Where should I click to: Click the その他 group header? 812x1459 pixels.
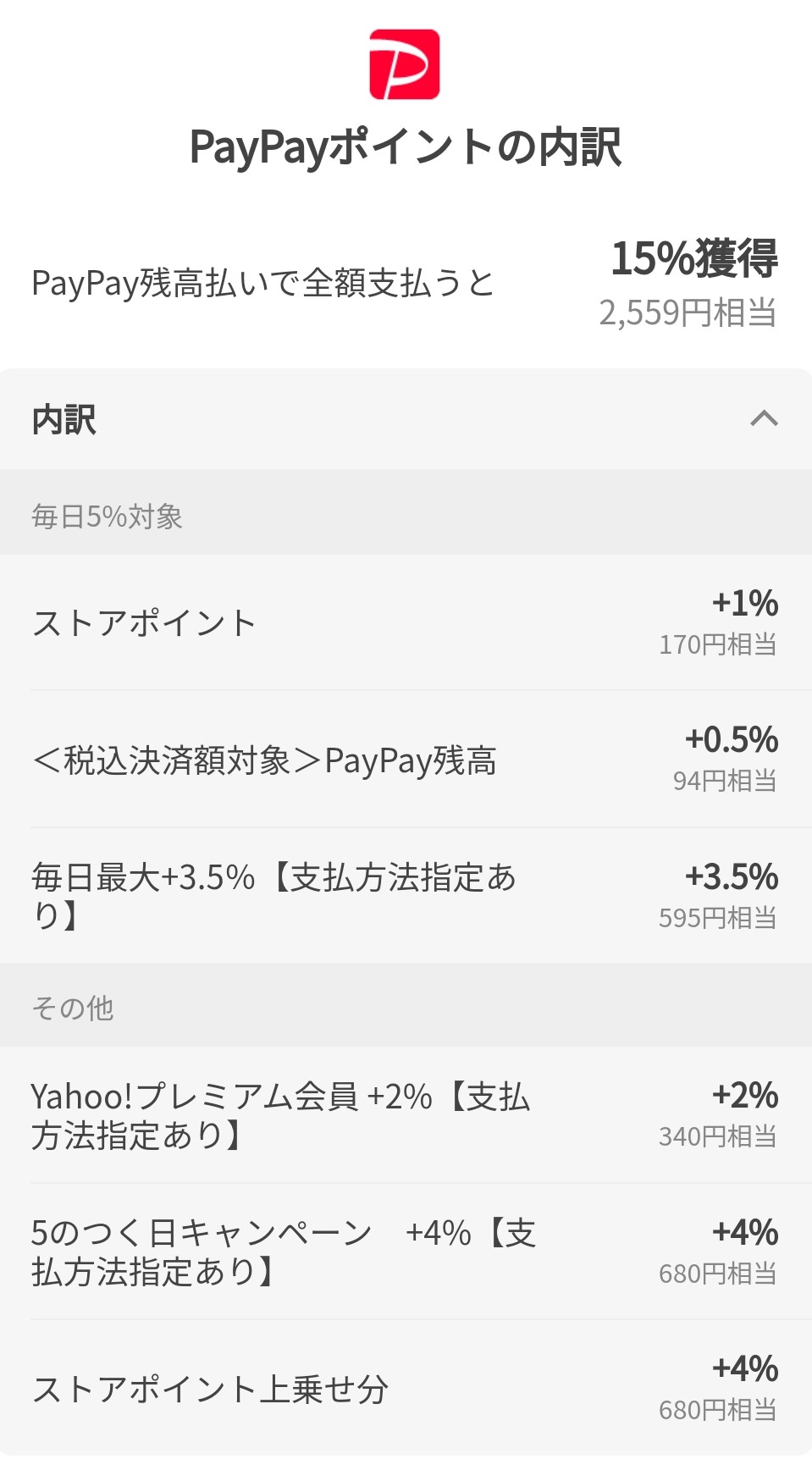(73, 1008)
